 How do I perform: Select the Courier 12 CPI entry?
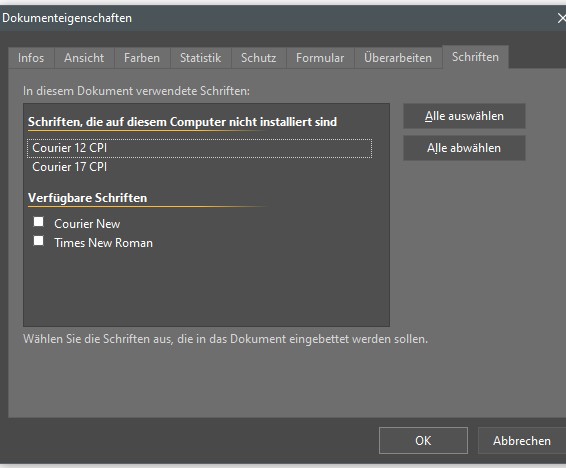pos(199,148)
